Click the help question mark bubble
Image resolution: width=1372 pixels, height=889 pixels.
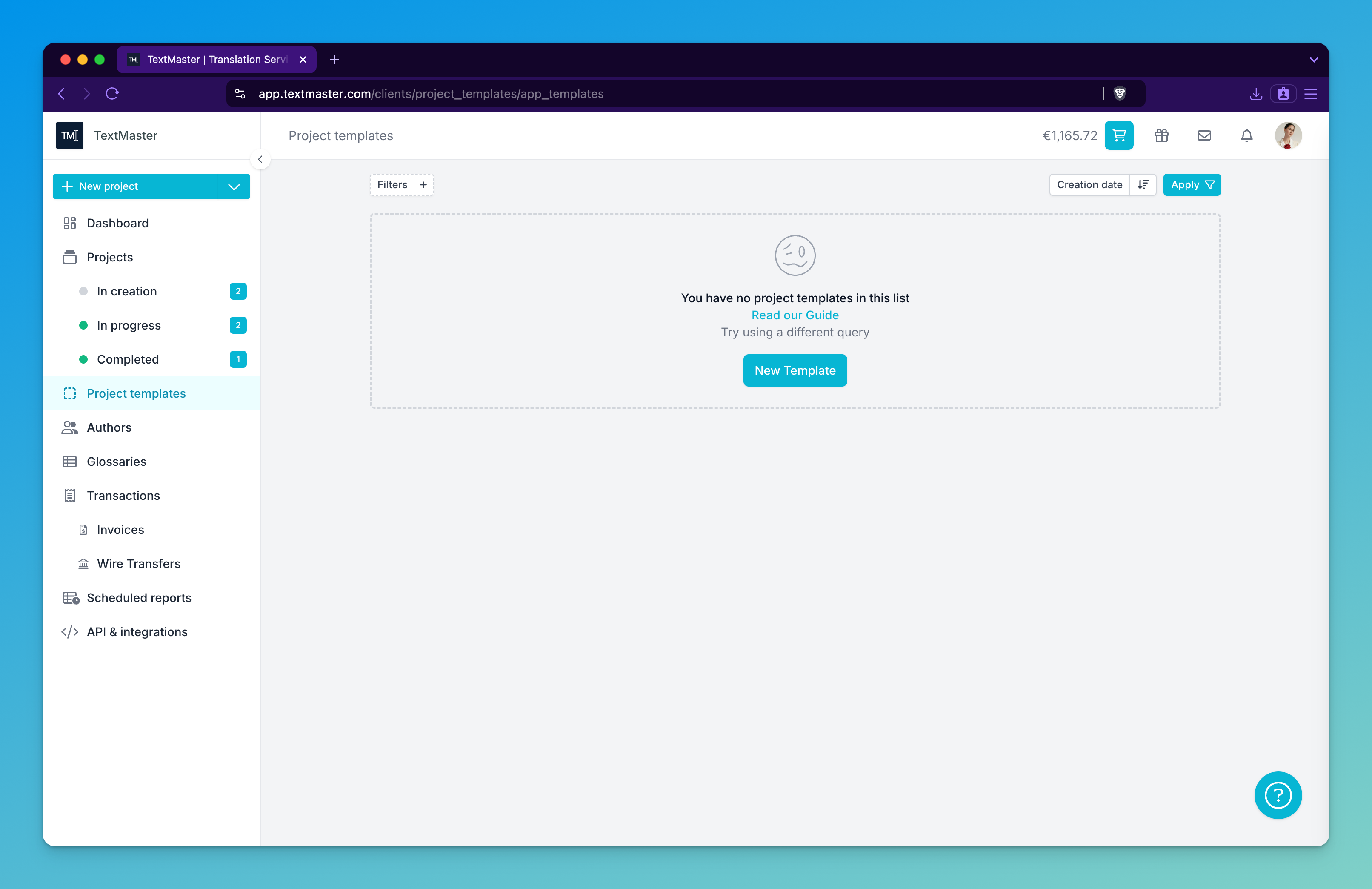coord(1278,795)
